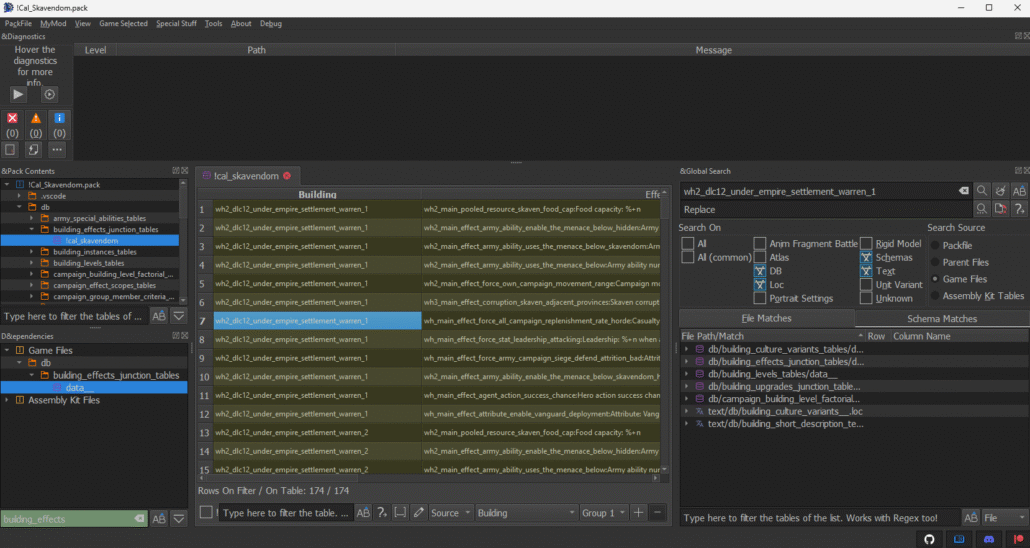1030x548 pixels.
Task: Select the Packfile search source
Action: [935, 245]
